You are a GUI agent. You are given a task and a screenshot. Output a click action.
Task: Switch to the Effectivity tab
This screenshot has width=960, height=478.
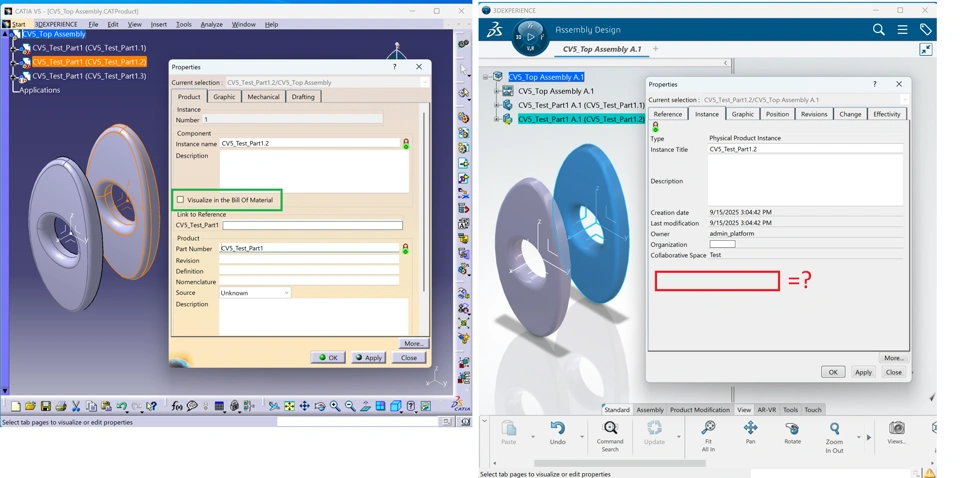click(x=887, y=114)
